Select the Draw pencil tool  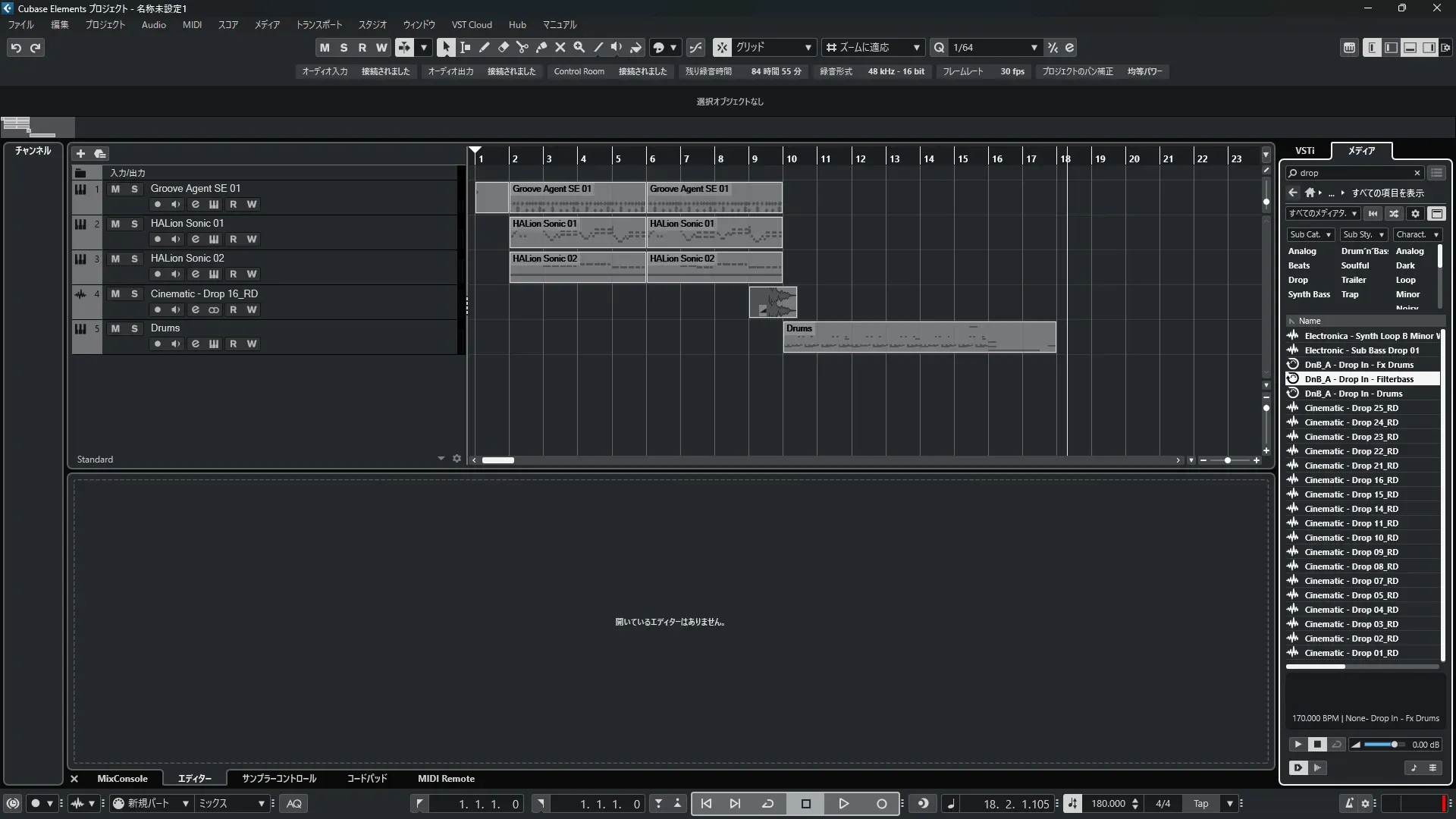(x=484, y=47)
